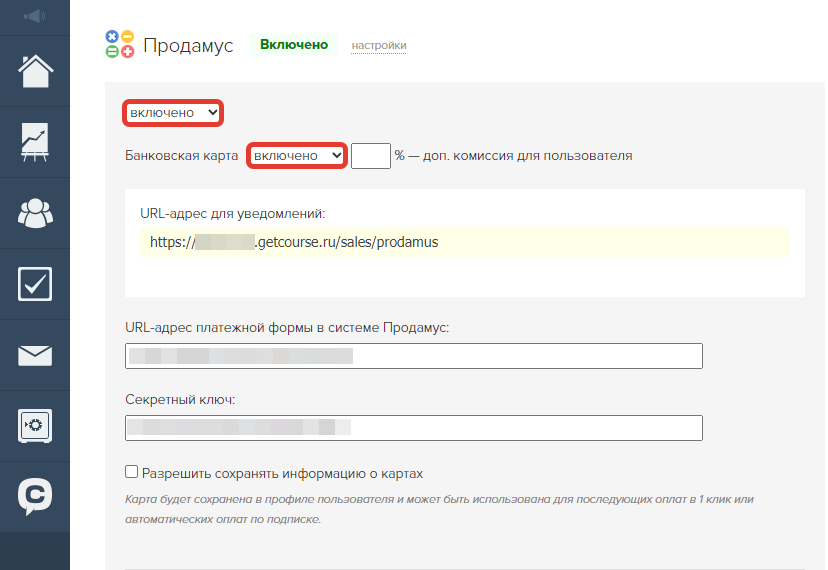
Task: Open the chat bubble icon
Action: [x=35, y=496]
